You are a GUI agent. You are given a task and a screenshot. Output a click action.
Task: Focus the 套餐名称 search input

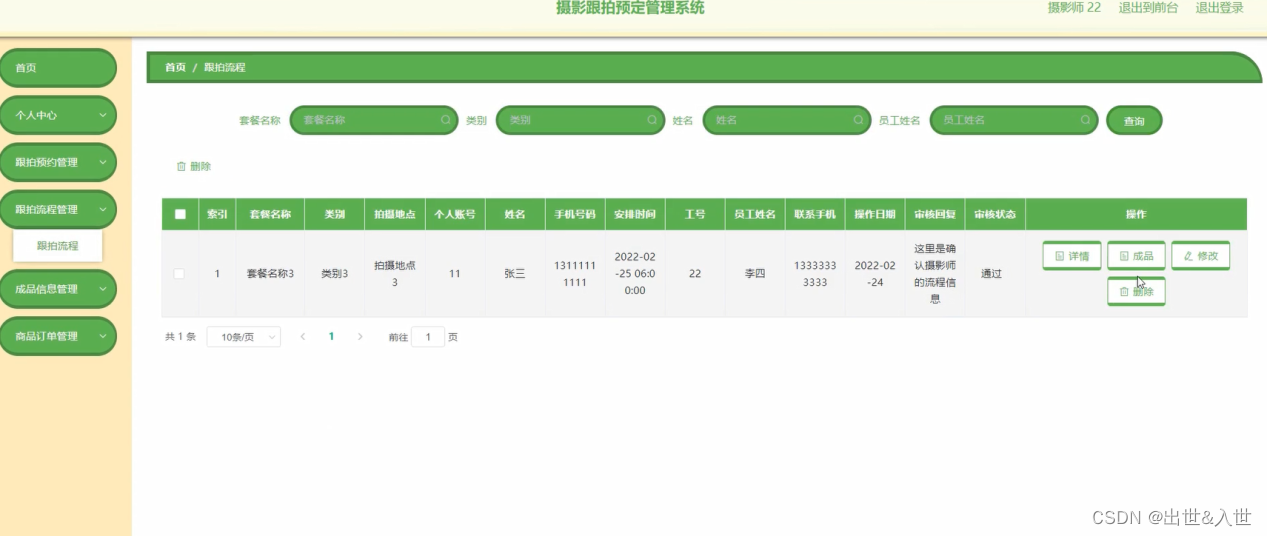(x=373, y=120)
